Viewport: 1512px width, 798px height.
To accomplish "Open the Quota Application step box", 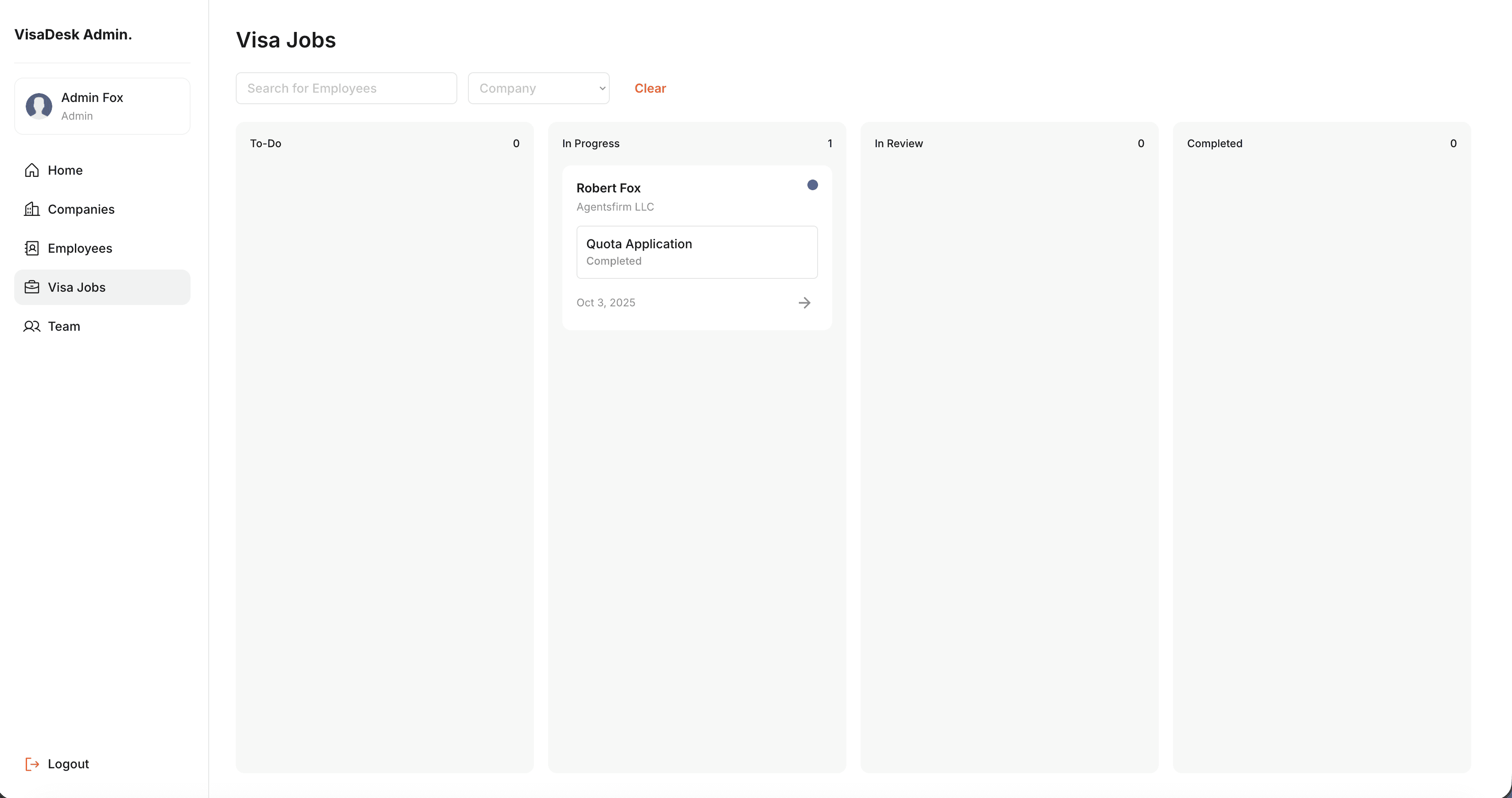I will (x=696, y=252).
